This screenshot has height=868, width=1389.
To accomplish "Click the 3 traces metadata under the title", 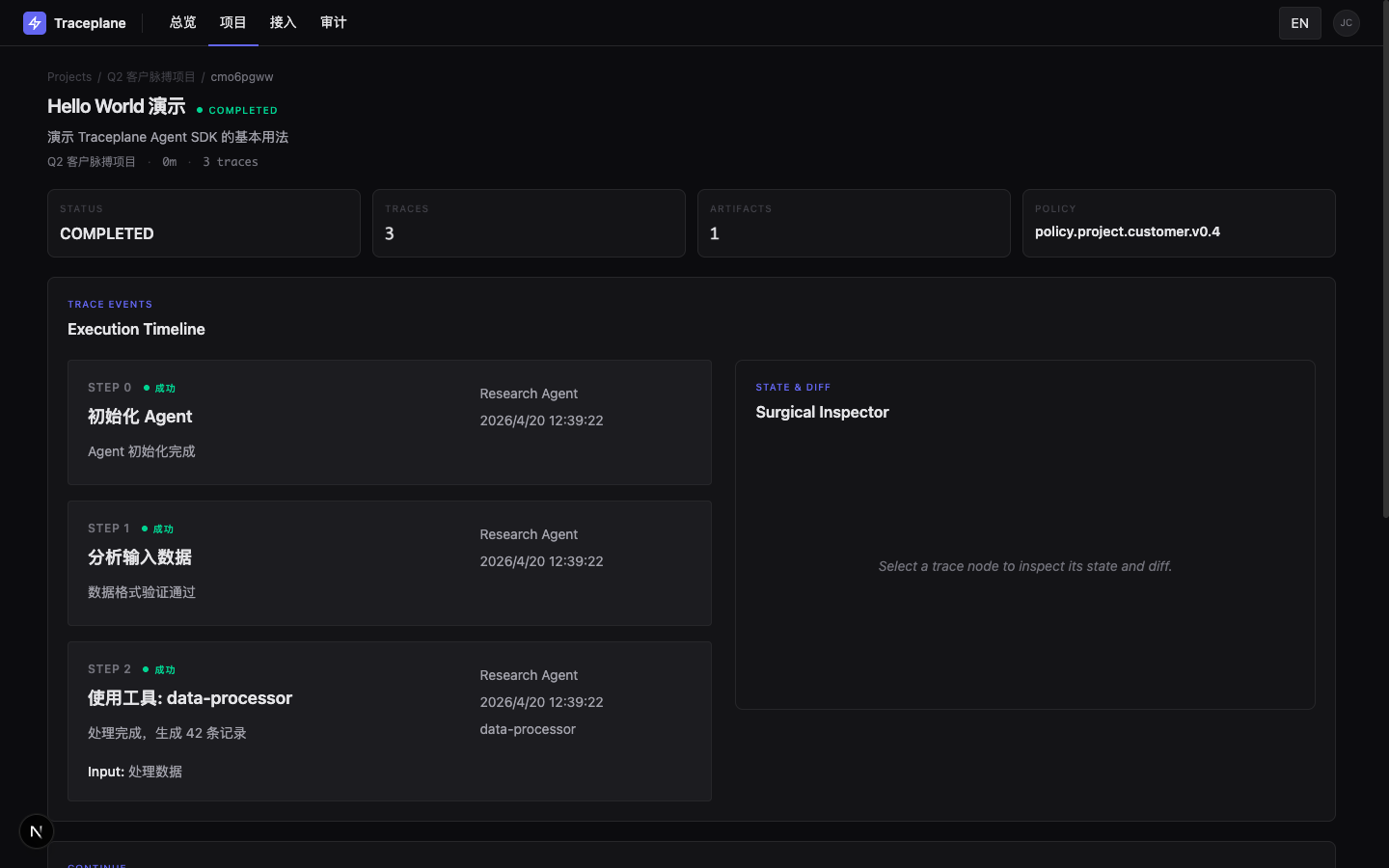I will pyautogui.click(x=231, y=162).
